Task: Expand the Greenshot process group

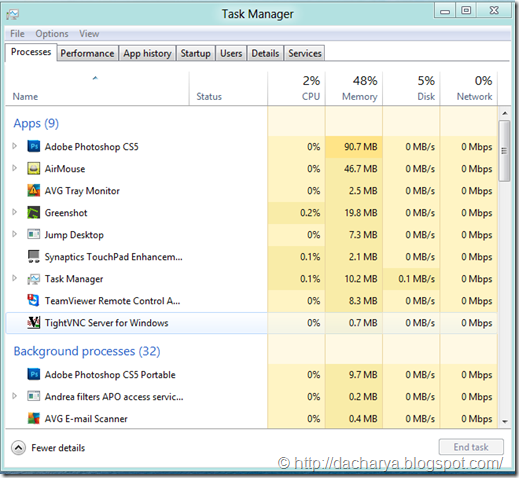Action: click(x=14, y=212)
